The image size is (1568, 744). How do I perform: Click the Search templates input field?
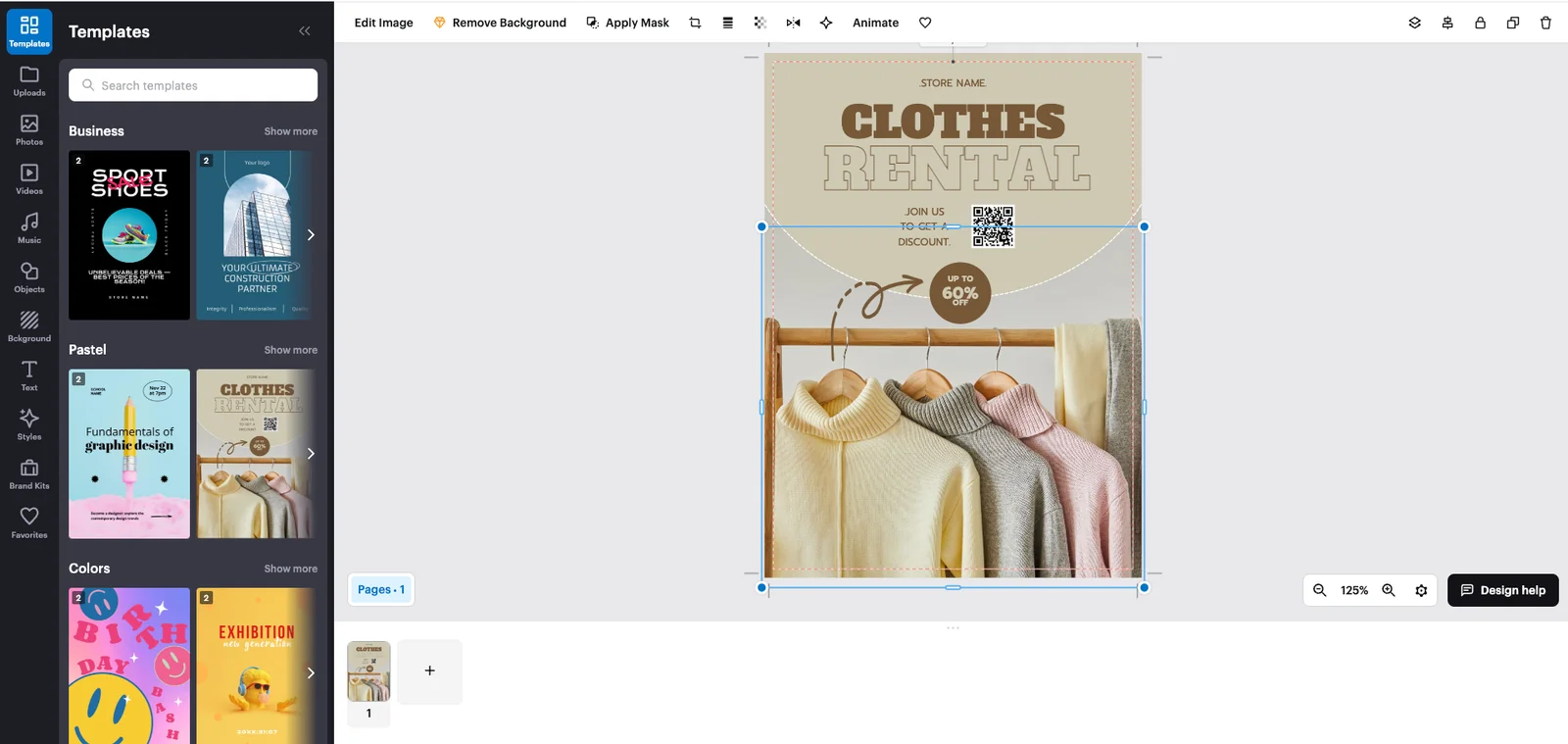(x=193, y=85)
